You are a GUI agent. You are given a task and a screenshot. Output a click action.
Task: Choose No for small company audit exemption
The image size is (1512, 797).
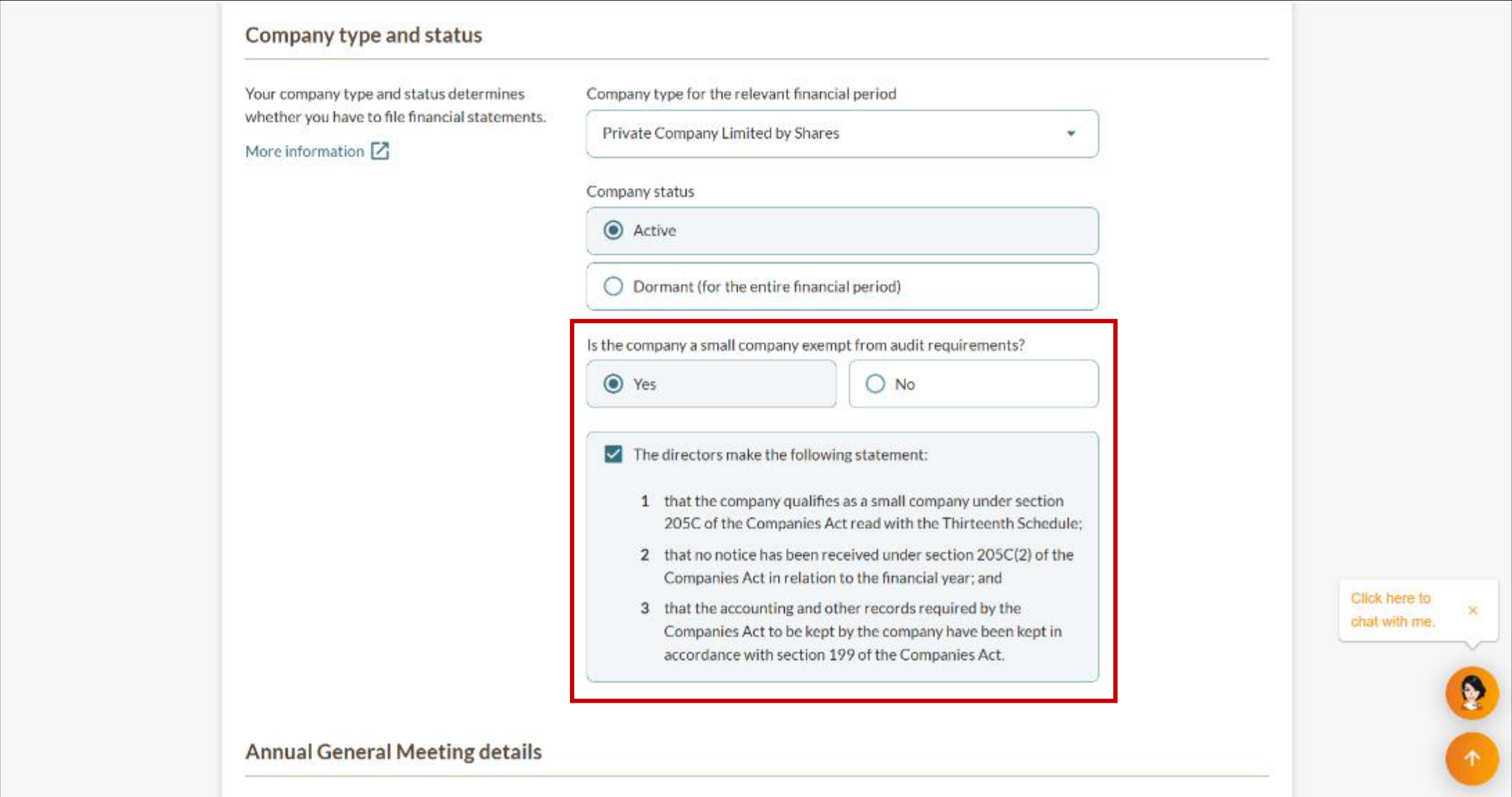click(x=973, y=384)
